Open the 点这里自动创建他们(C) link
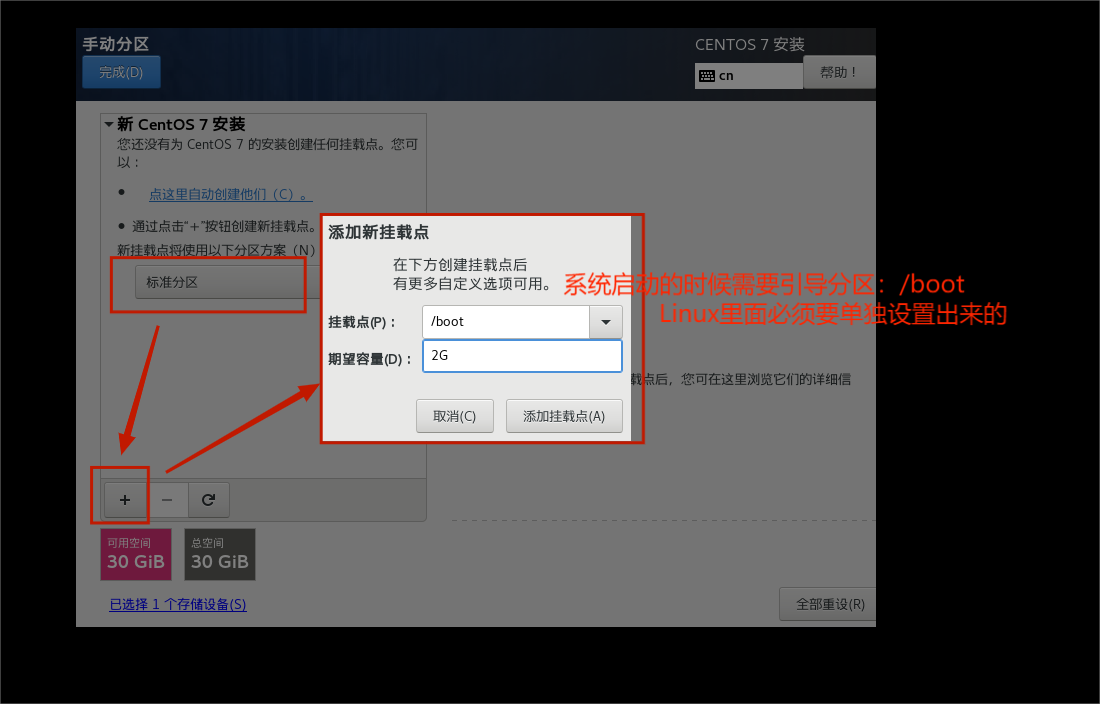This screenshot has height=704, width=1100. (231, 194)
